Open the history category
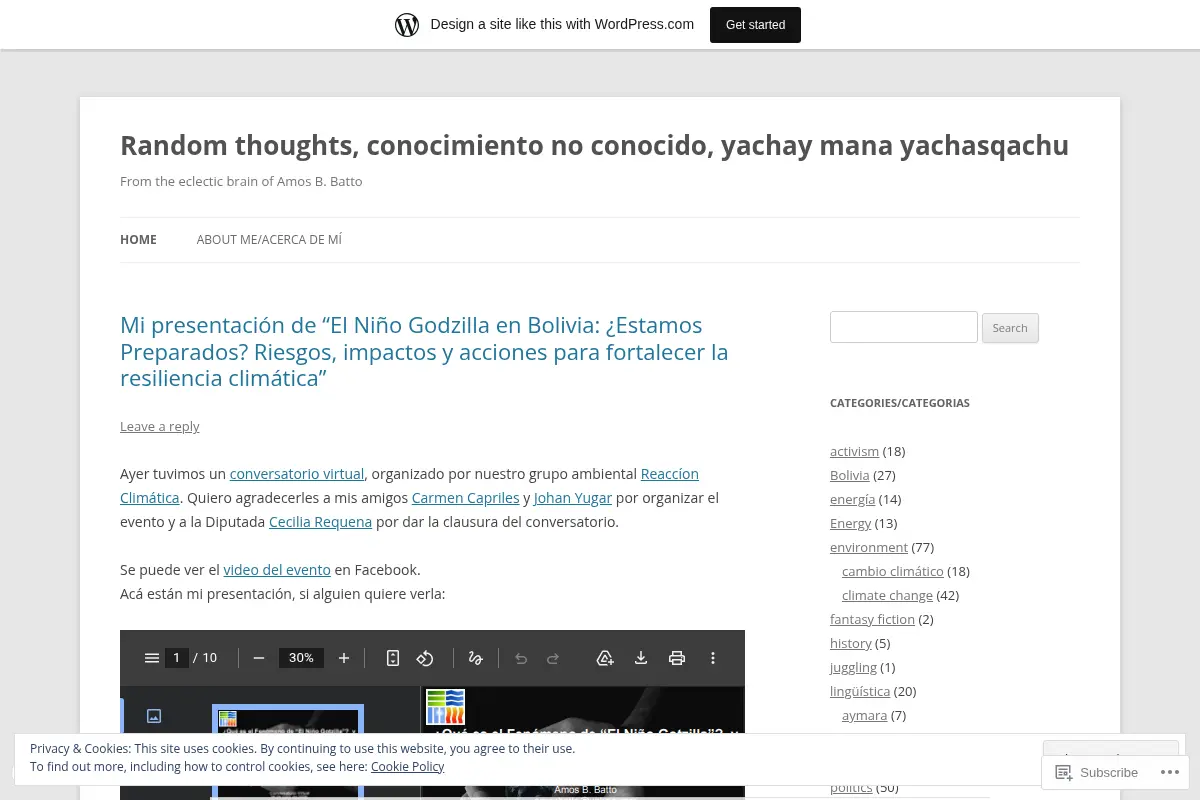The height and width of the screenshot is (800, 1200). 851,643
